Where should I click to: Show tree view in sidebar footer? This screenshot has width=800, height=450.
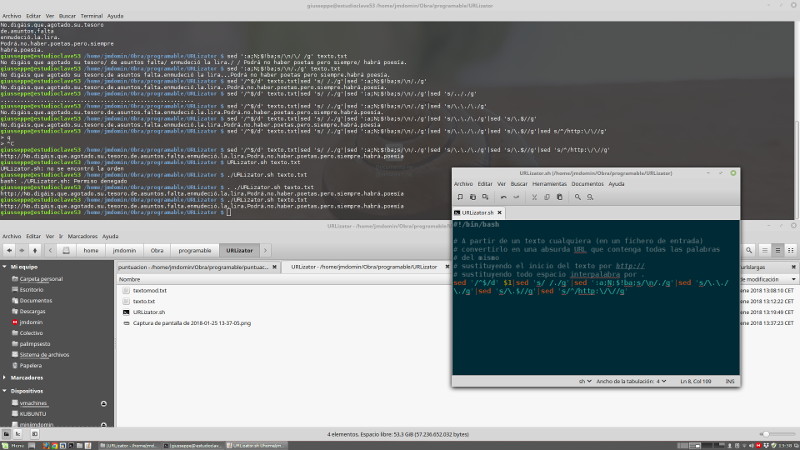pyautogui.click(x=17, y=434)
